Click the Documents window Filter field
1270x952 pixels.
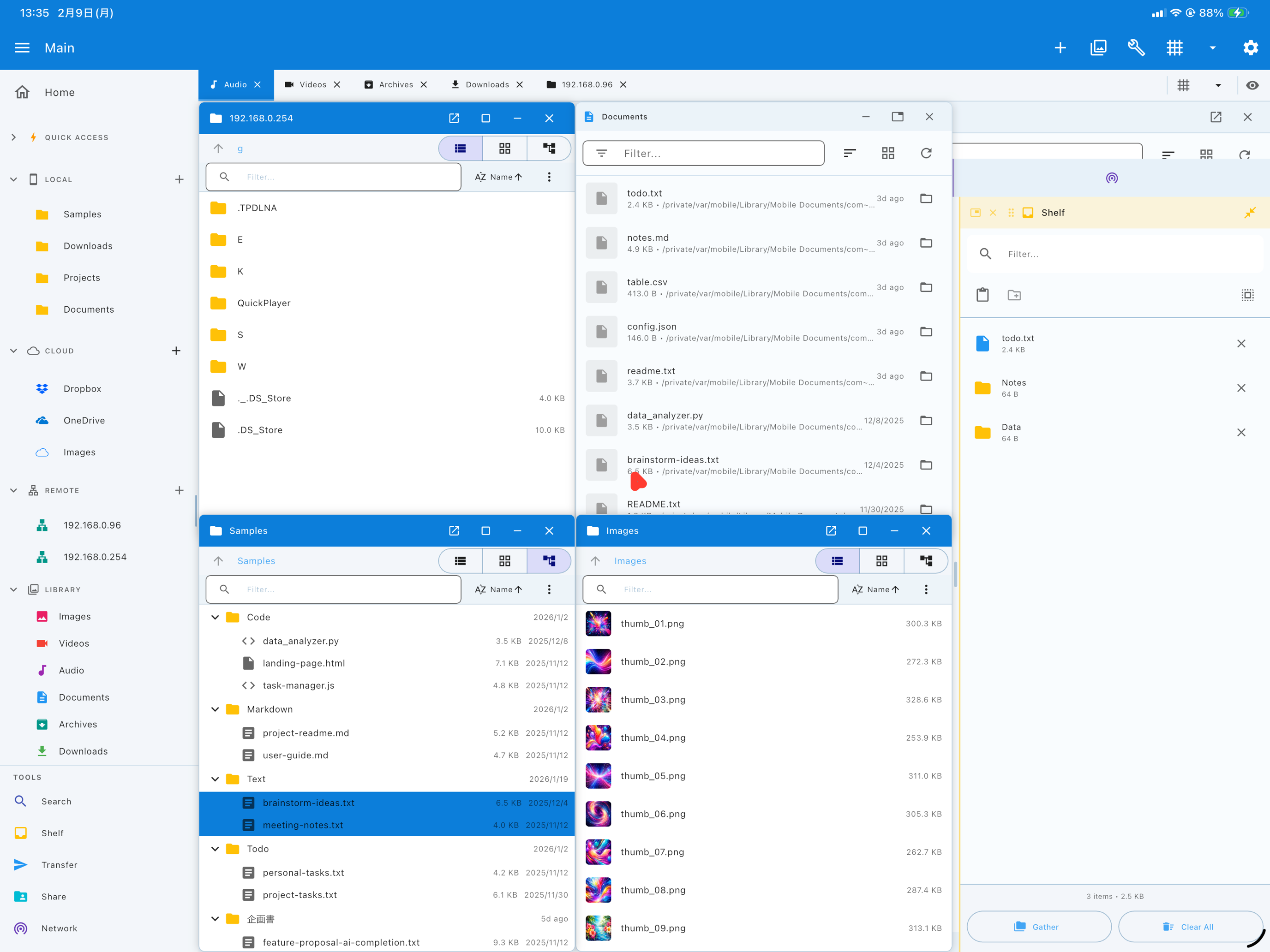click(x=703, y=153)
